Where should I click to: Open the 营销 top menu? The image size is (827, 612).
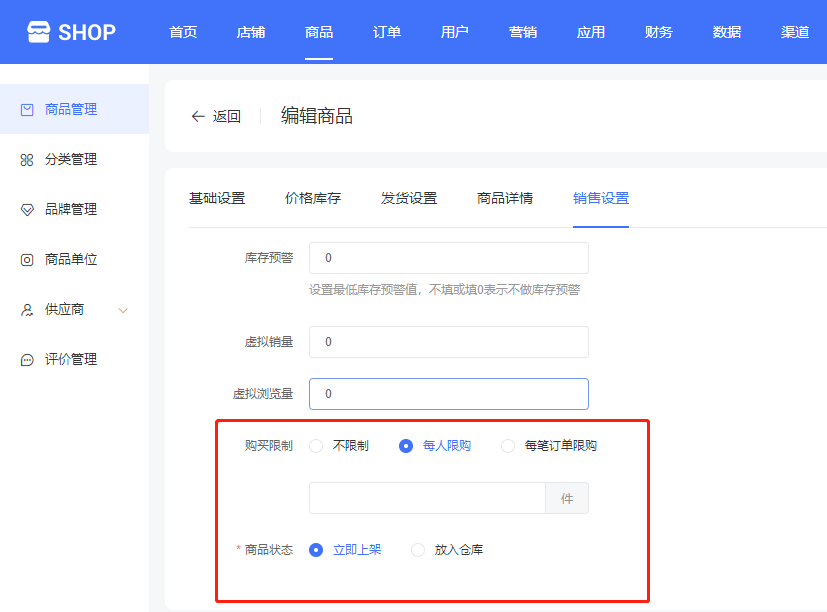coord(523,32)
